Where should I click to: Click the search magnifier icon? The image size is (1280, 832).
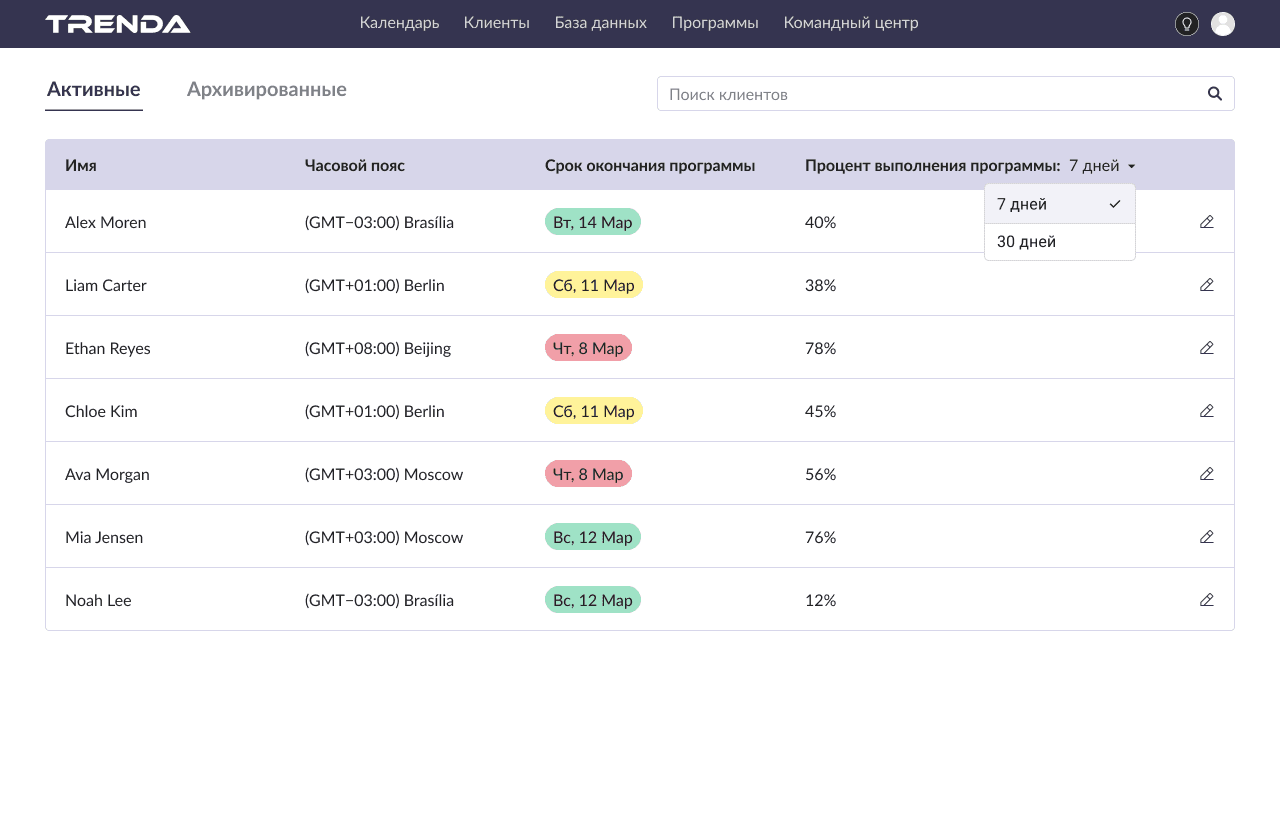(x=1215, y=94)
